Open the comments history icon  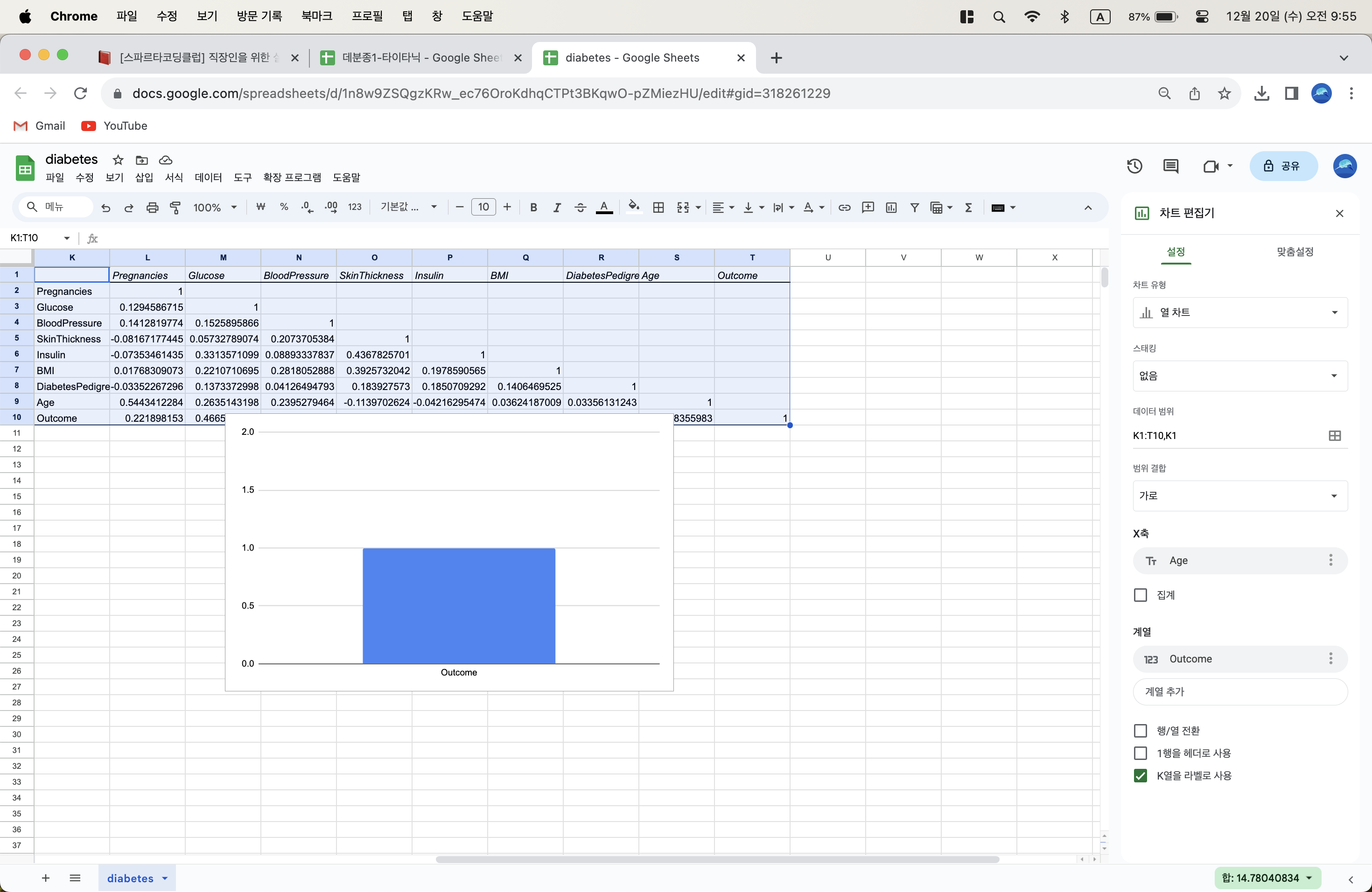1171,166
